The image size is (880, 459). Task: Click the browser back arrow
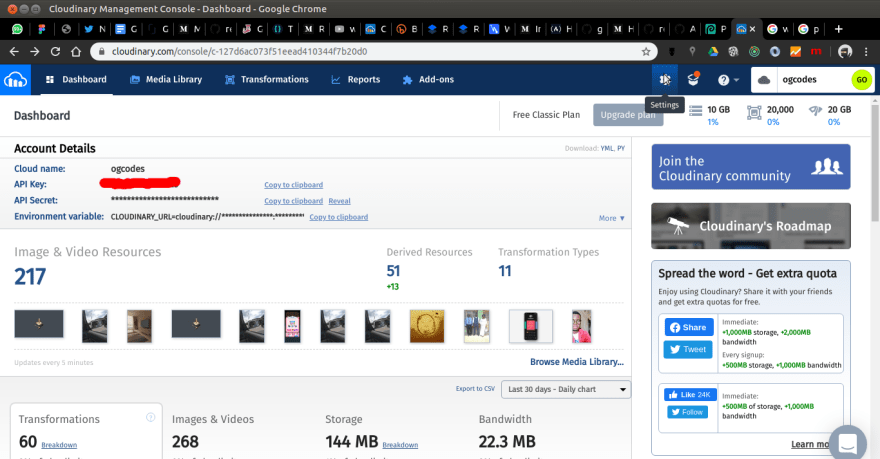(14, 52)
